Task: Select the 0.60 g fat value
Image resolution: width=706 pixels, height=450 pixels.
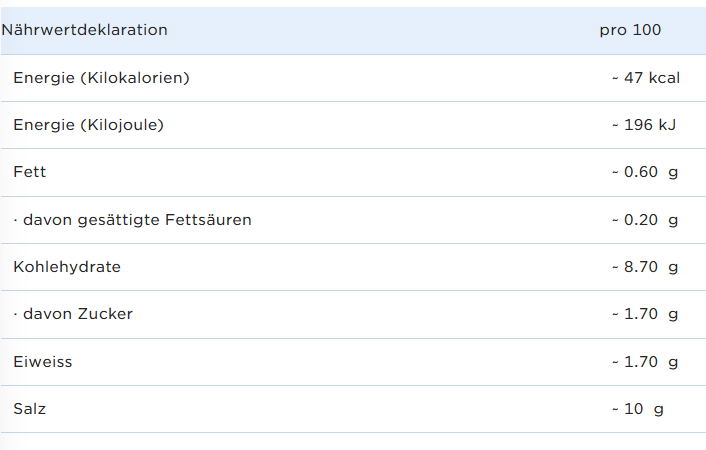Action: [645, 172]
